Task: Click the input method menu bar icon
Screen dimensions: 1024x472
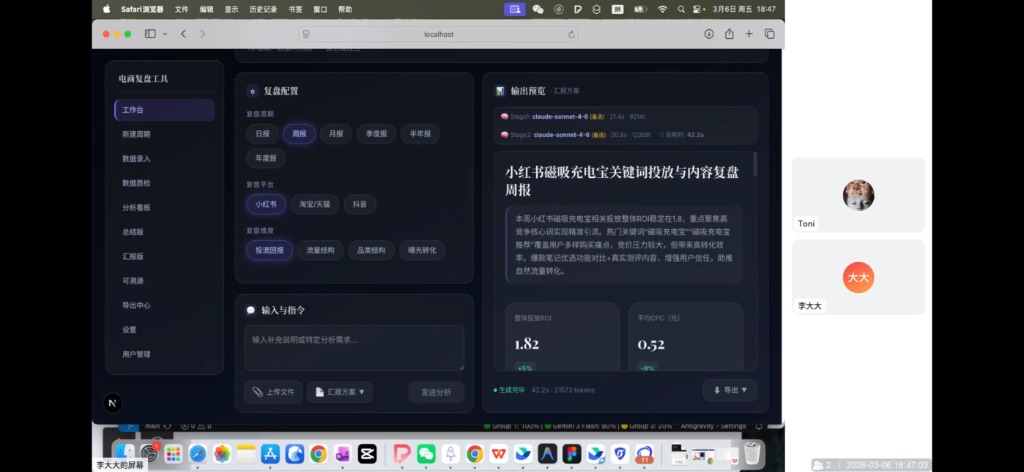Action: pos(617,9)
